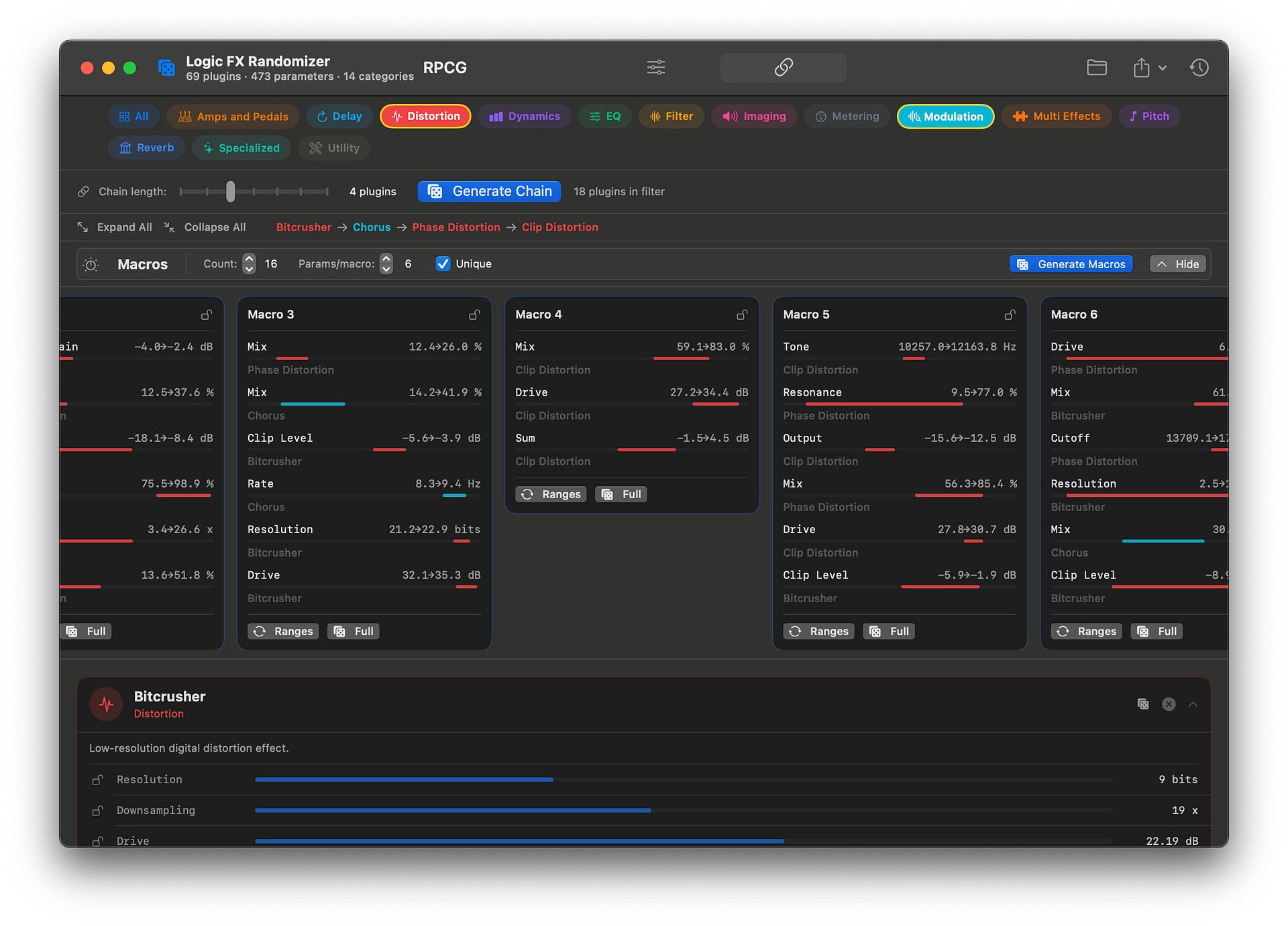The width and height of the screenshot is (1288, 926).
Task: Select Amps and Pedals category
Action: click(233, 116)
